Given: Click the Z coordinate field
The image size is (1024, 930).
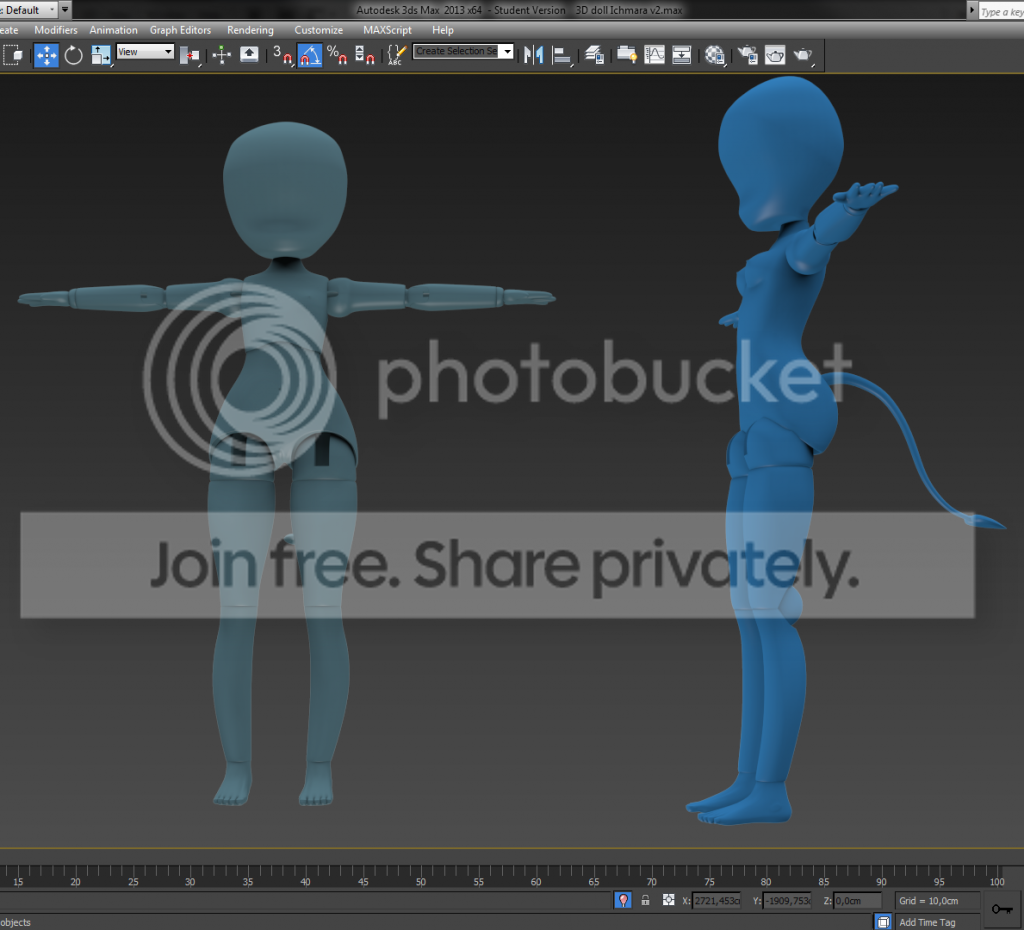Looking at the screenshot, I should pyautogui.click(x=857, y=901).
